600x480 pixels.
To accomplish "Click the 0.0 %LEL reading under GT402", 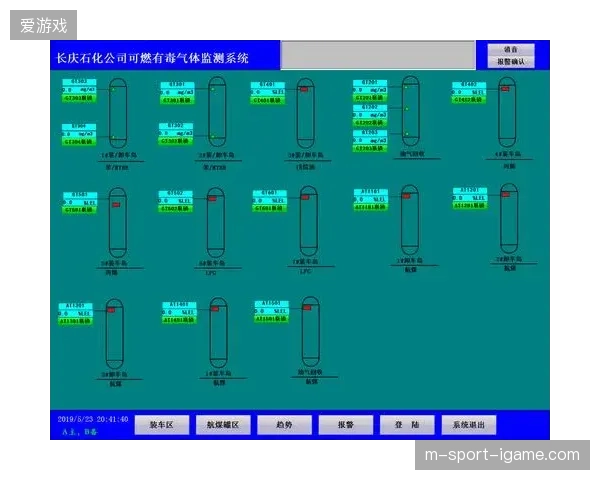I will tap(469, 92).
